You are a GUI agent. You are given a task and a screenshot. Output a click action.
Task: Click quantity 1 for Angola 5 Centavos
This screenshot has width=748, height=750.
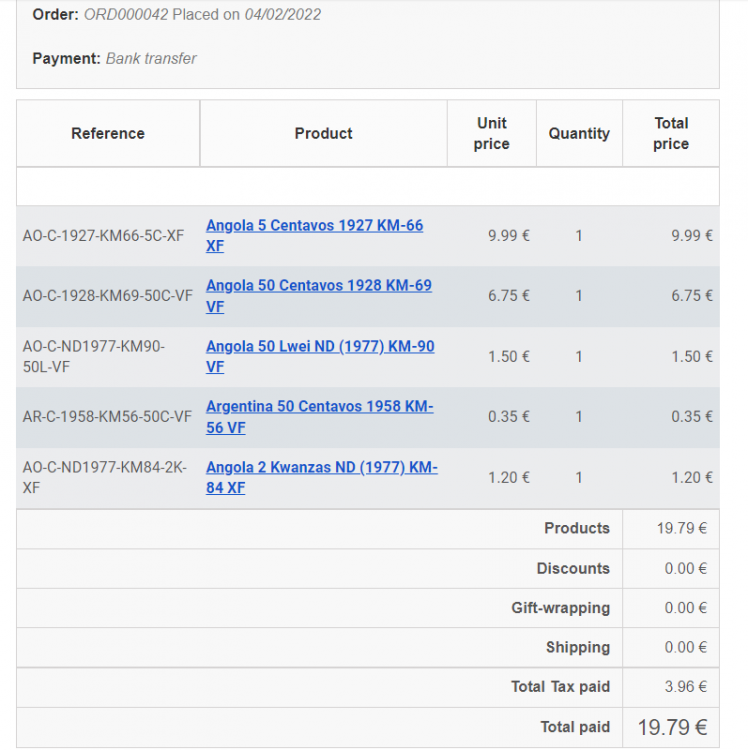(579, 235)
